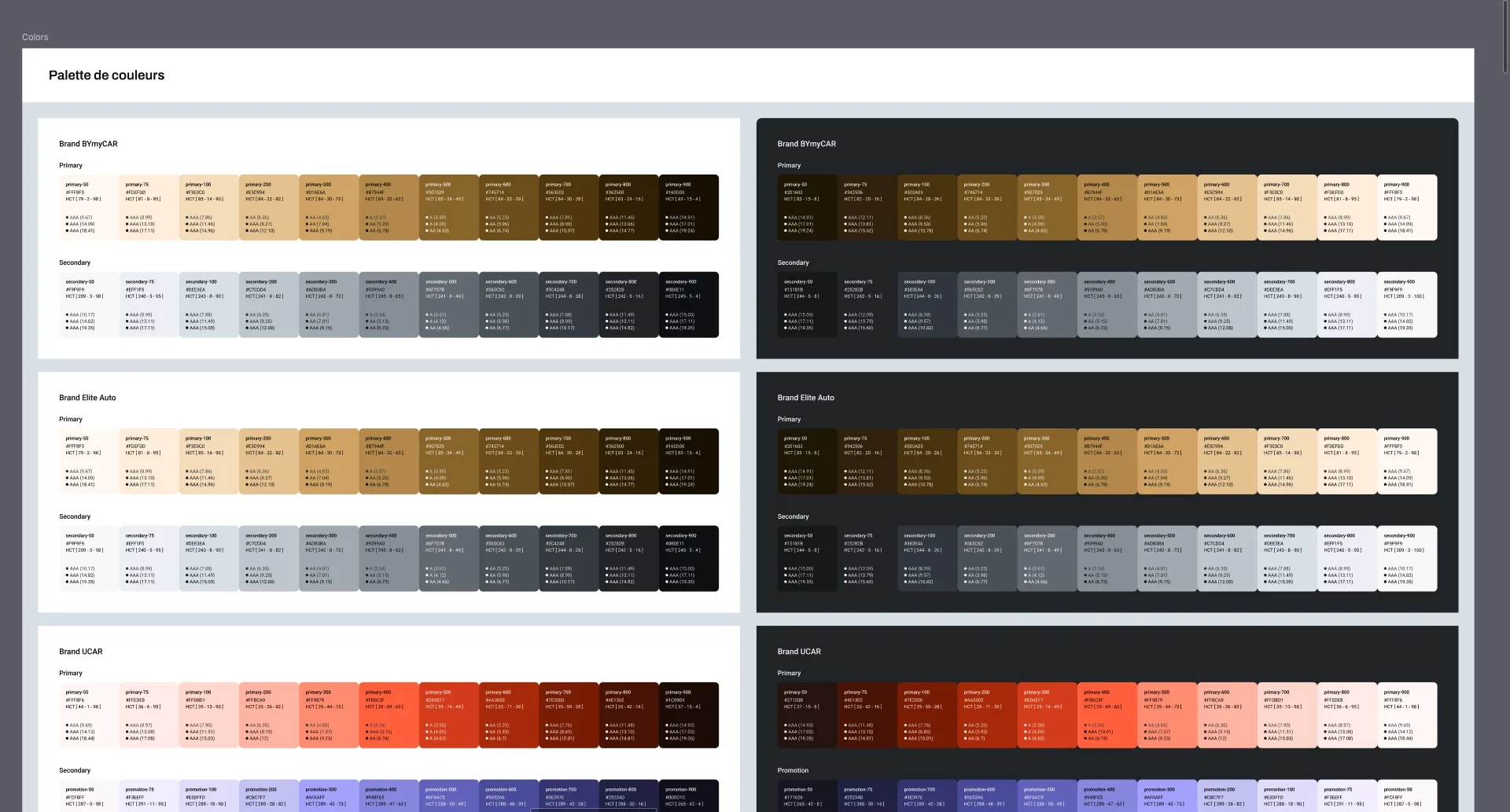Click secondary-800 swatch in light Brand BYmyCAR panel
1510x812 pixels.
pos(629,305)
